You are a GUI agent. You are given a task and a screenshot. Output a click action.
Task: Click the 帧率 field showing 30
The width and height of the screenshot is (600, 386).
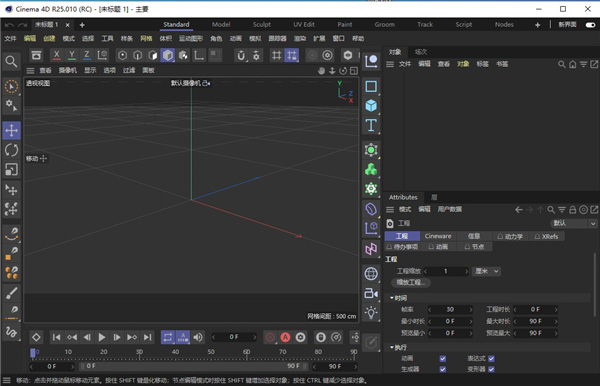(x=450, y=309)
